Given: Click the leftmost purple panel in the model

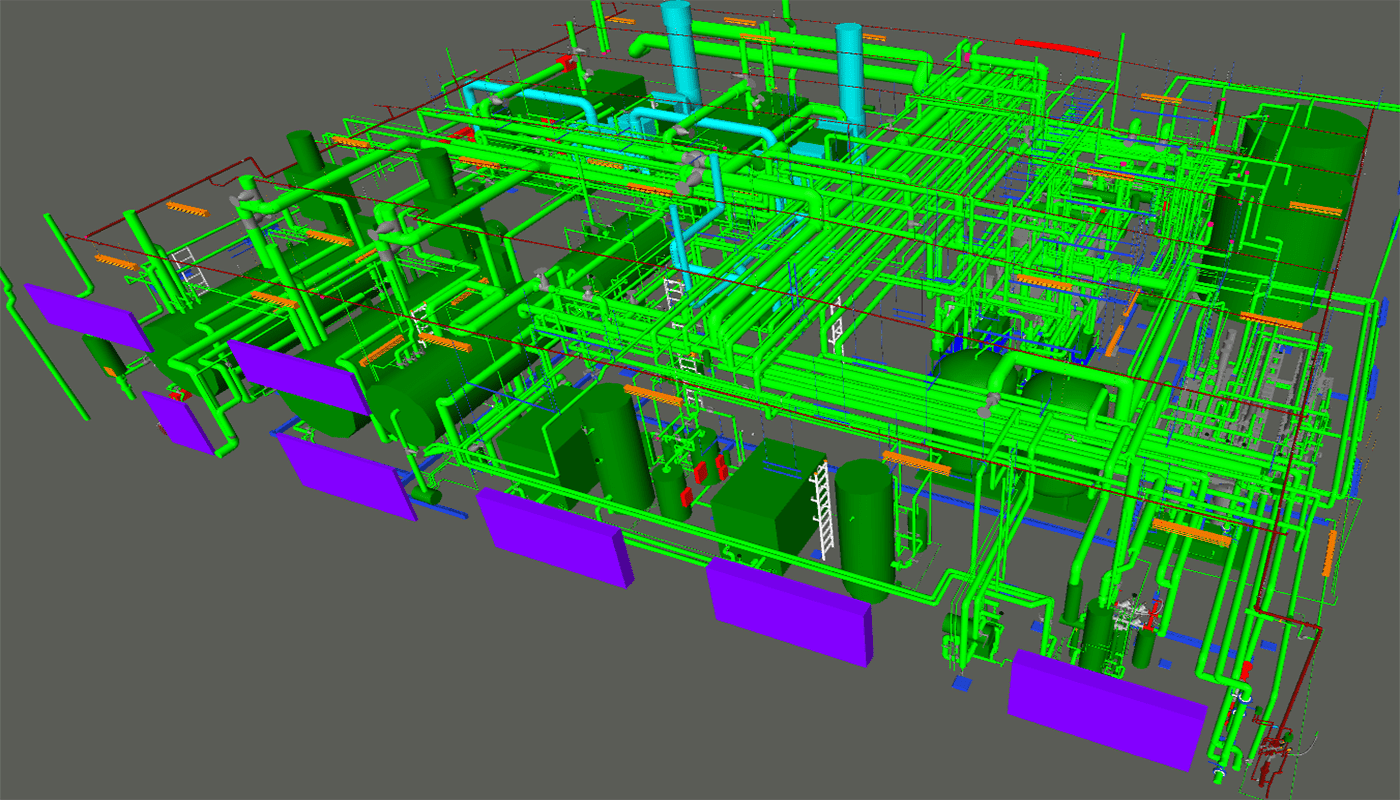Looking at the screenshot, I should 86,317.
